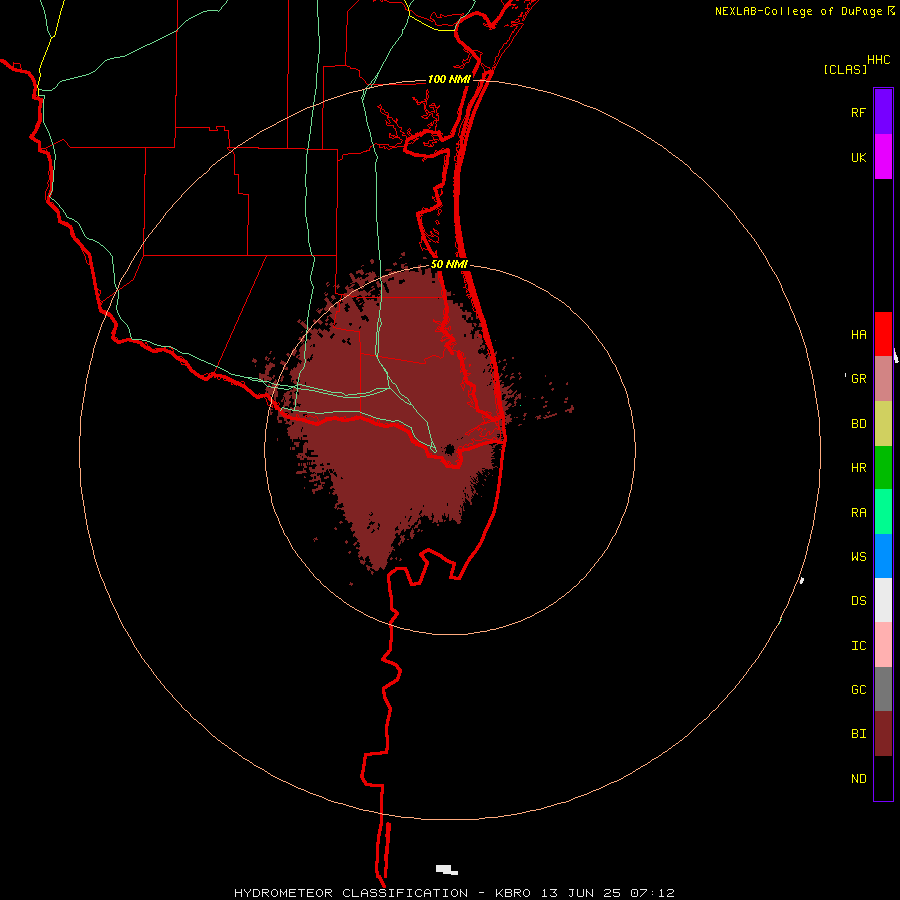Click the GR pink-brown legend swatch

[883, 379]
